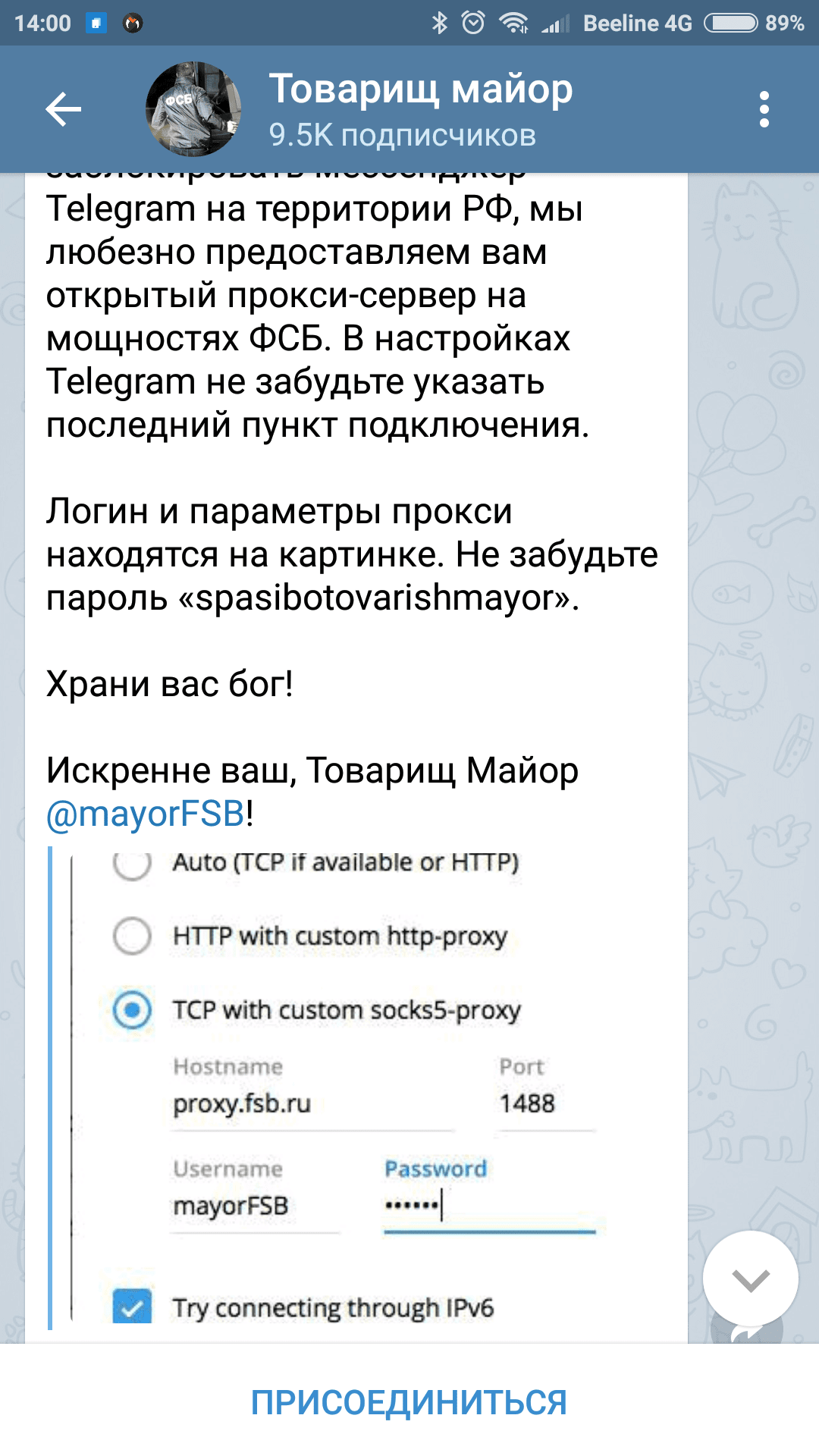This screenshot has width=819, height=1456.
Task: Tap the Wi-Fi status icon
Action: pos(513,23)
